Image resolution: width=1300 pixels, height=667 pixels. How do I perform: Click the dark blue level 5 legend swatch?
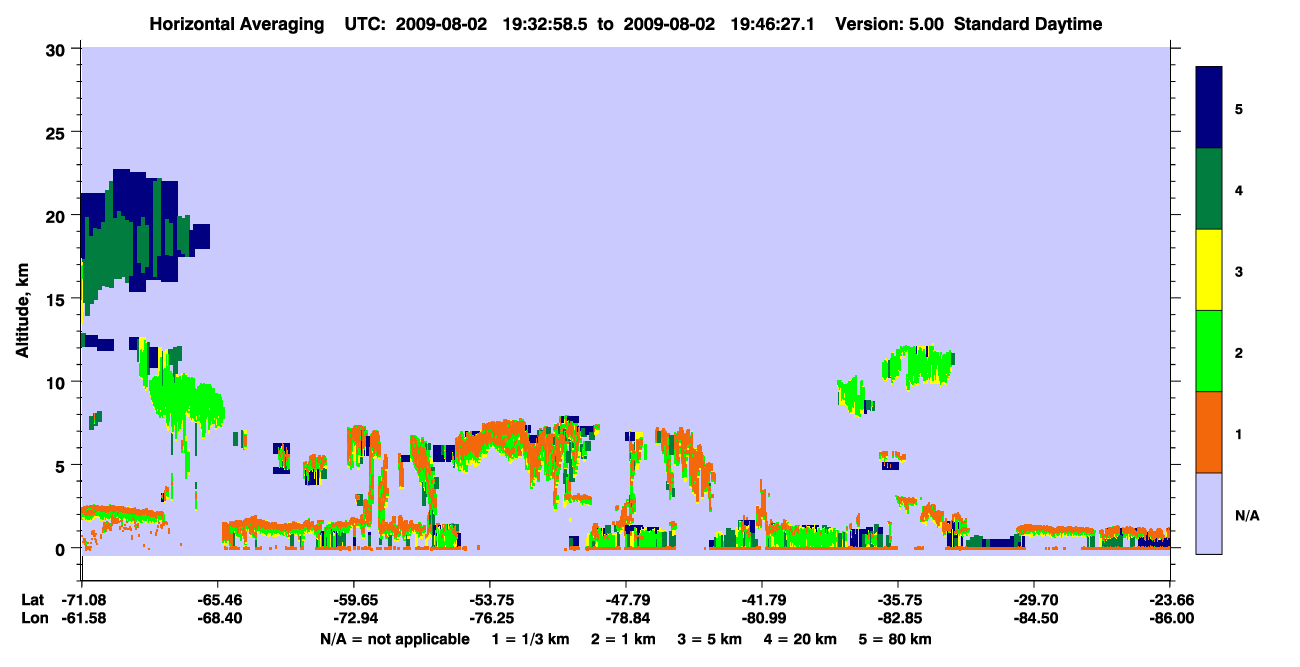1209,108
